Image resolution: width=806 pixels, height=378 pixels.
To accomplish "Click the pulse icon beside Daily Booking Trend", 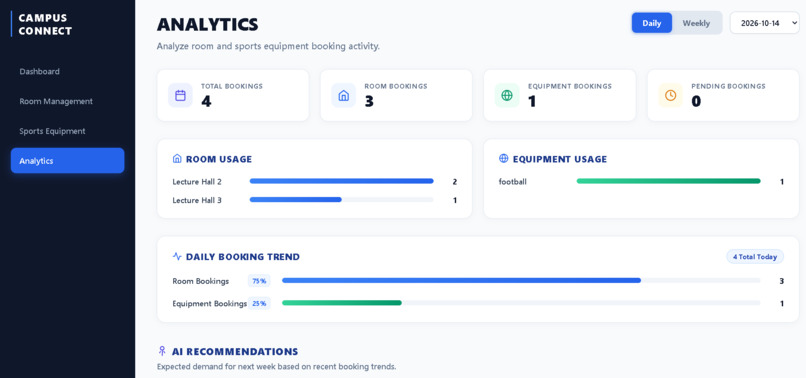I will coord(177,256).
